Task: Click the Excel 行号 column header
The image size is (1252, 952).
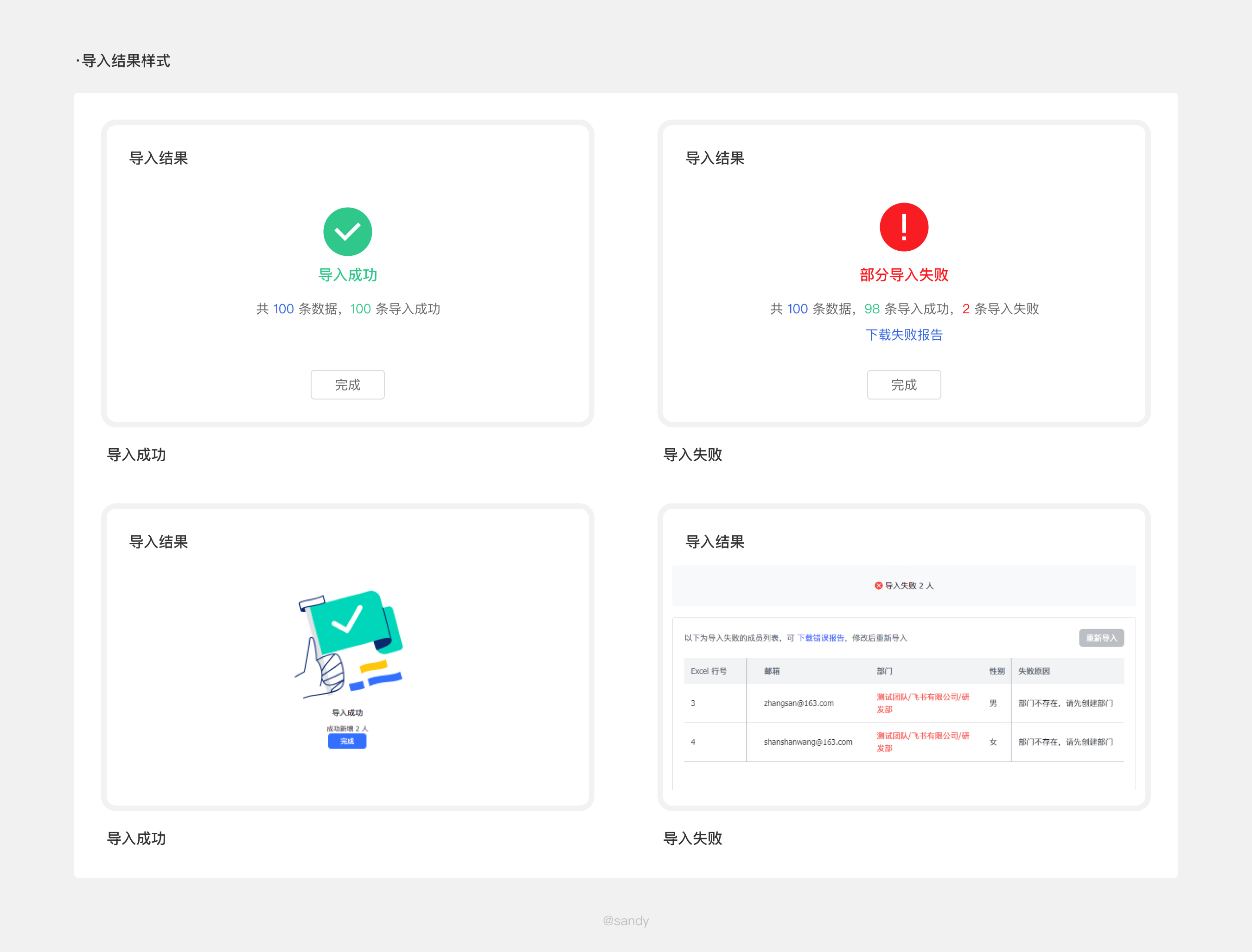Action: 709,671
